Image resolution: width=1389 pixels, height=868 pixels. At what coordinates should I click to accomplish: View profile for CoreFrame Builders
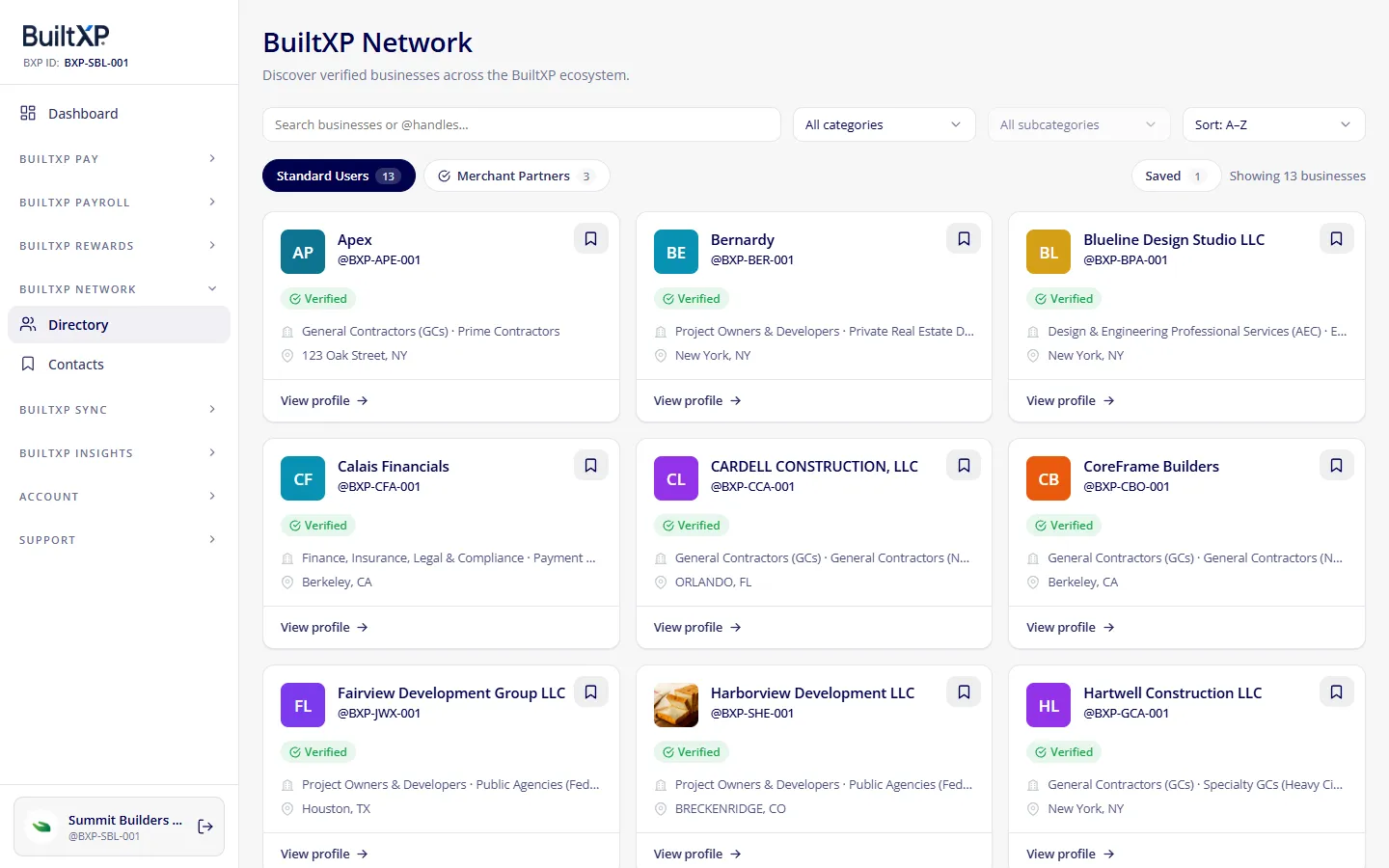[1070, 627]
